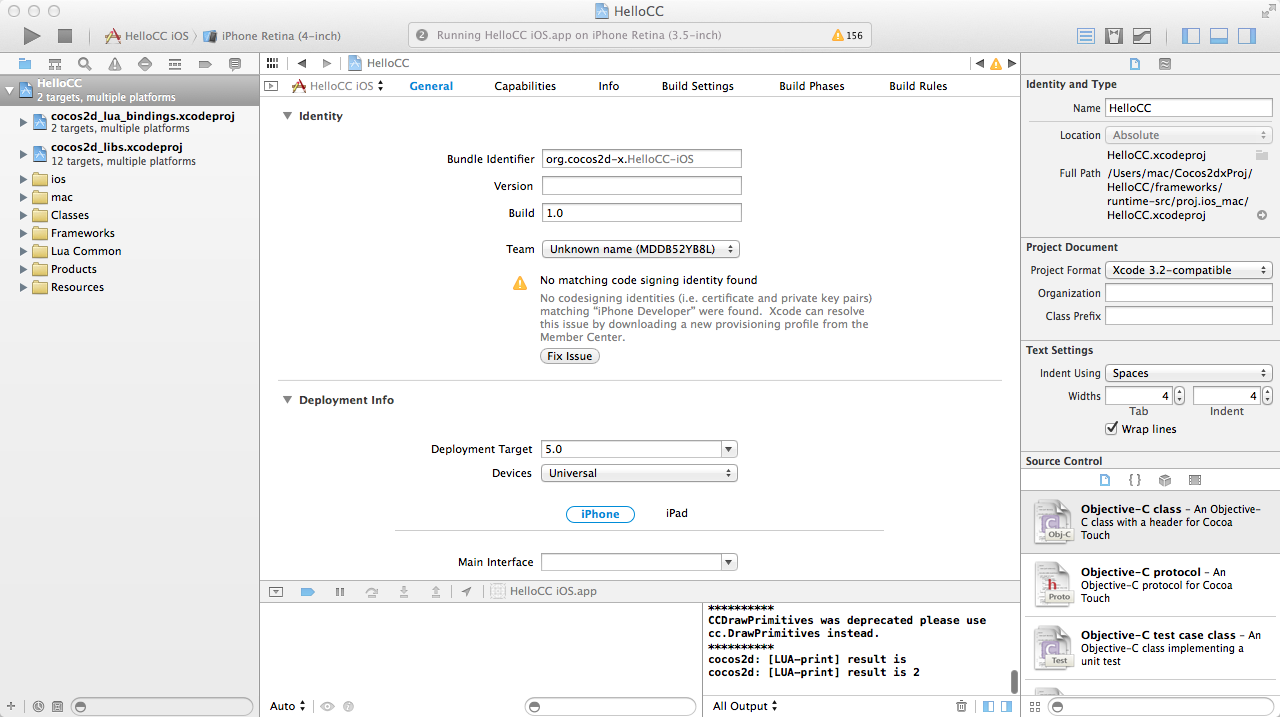Switch to the Build Rules tab
The width and height of the screenshot is (1280, 717).
click(918, 86)
